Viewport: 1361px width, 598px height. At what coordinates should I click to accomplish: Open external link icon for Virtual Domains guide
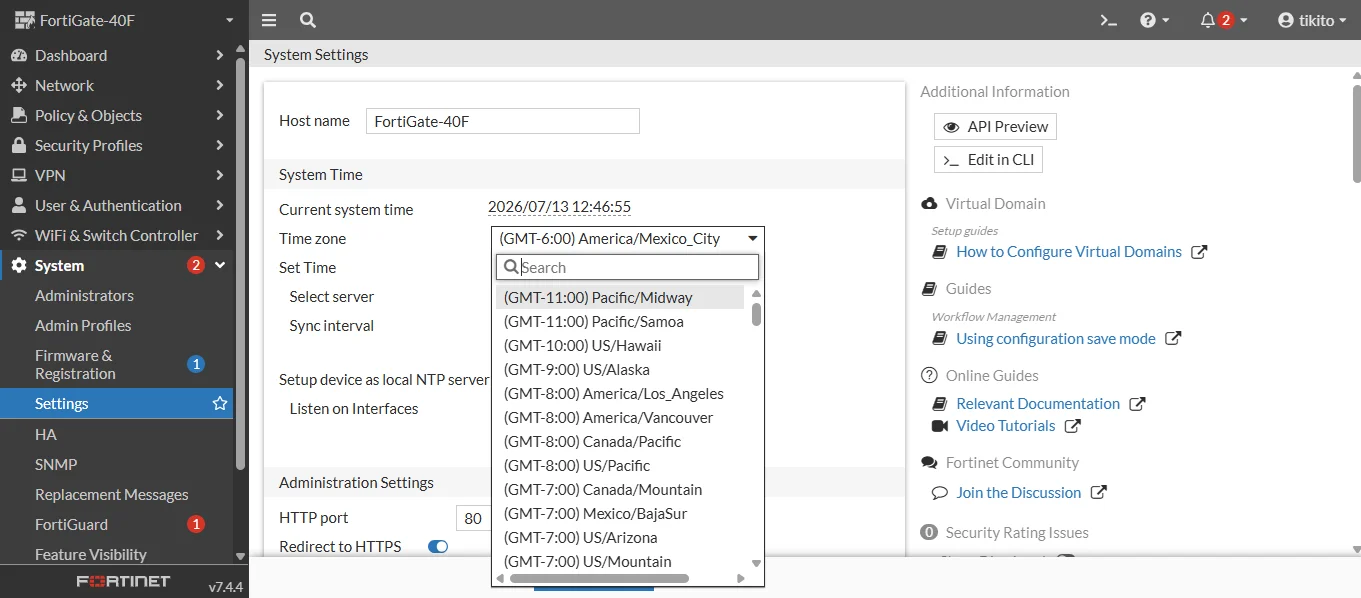pos(1200,252)
